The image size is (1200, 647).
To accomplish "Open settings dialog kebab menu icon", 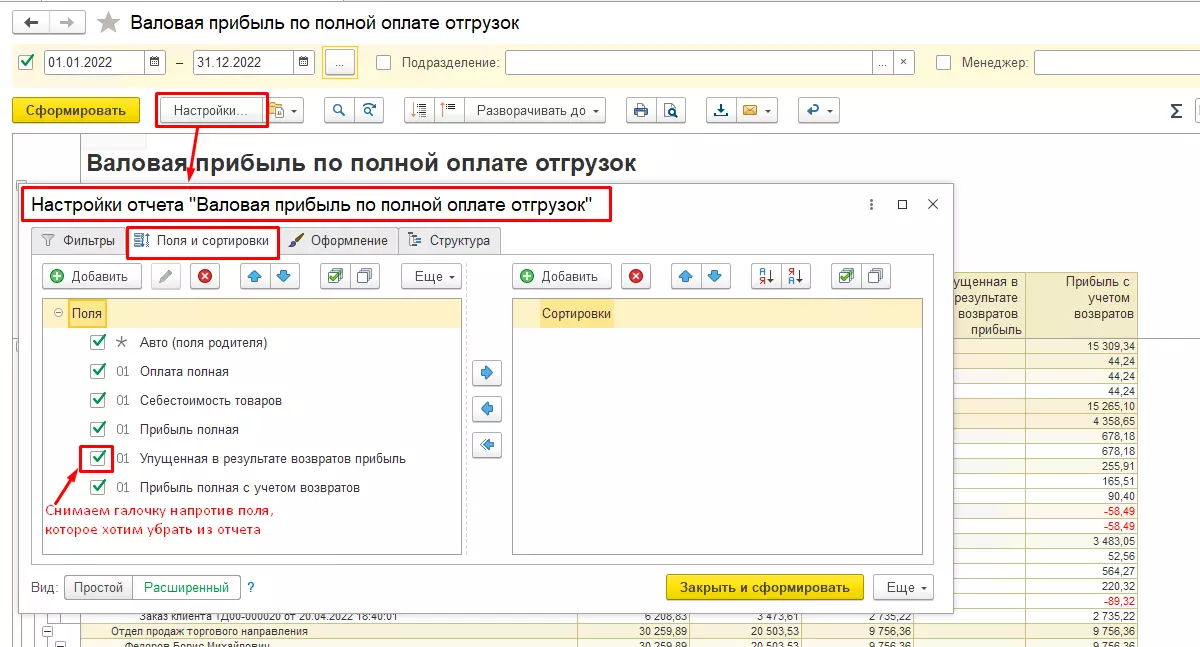I will [872, 204].
